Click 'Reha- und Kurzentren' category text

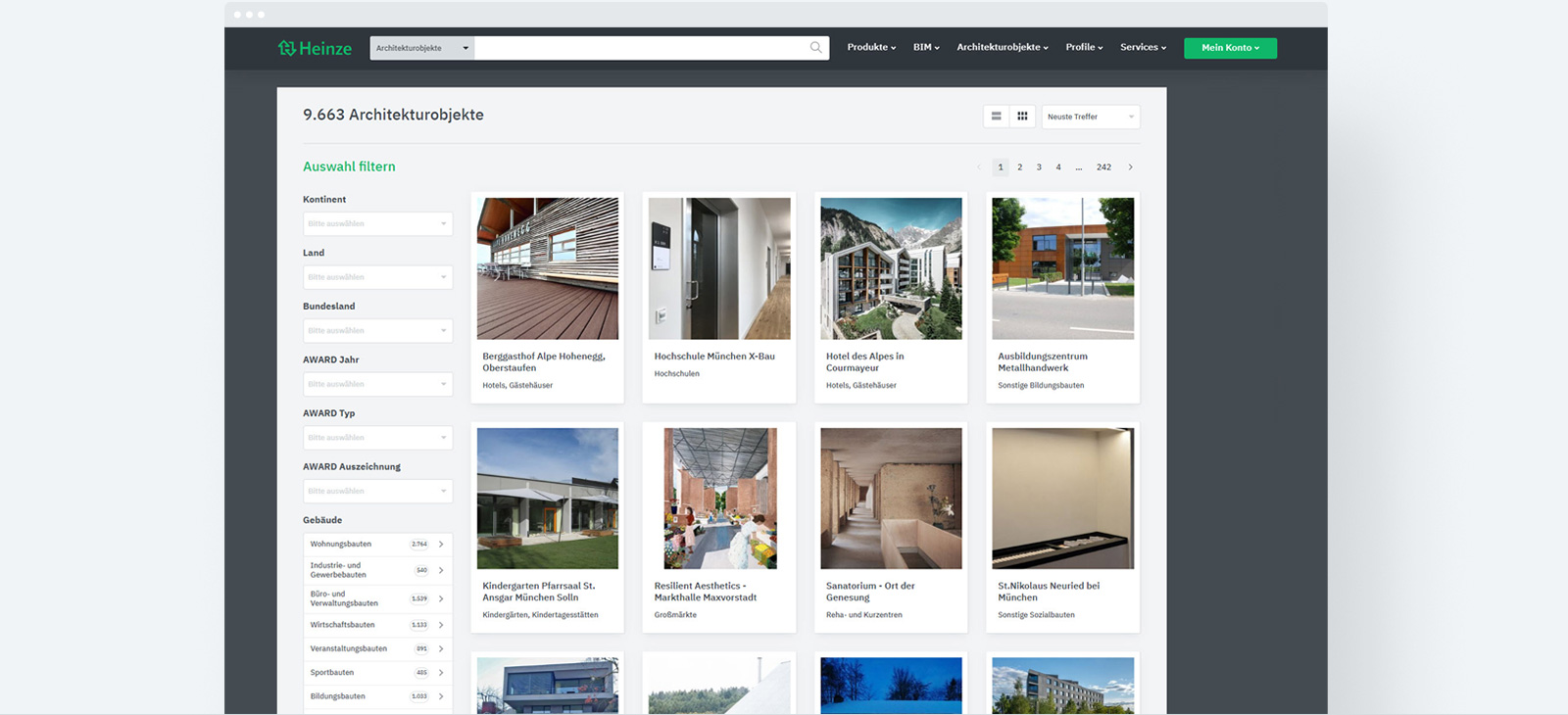pyautogui.click(x=864, y=615)
